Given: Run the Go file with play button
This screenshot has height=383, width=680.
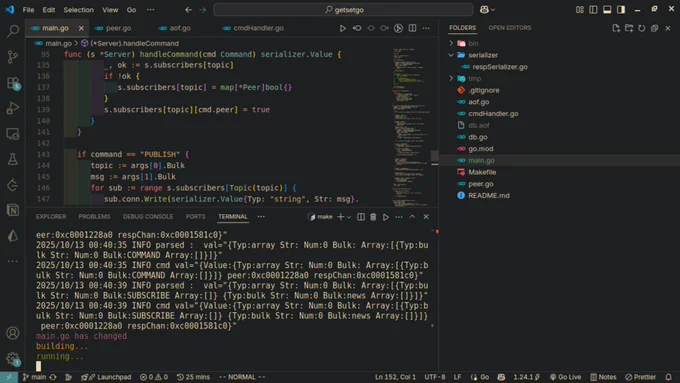Looking at the screenshot, I should [343, 28].
